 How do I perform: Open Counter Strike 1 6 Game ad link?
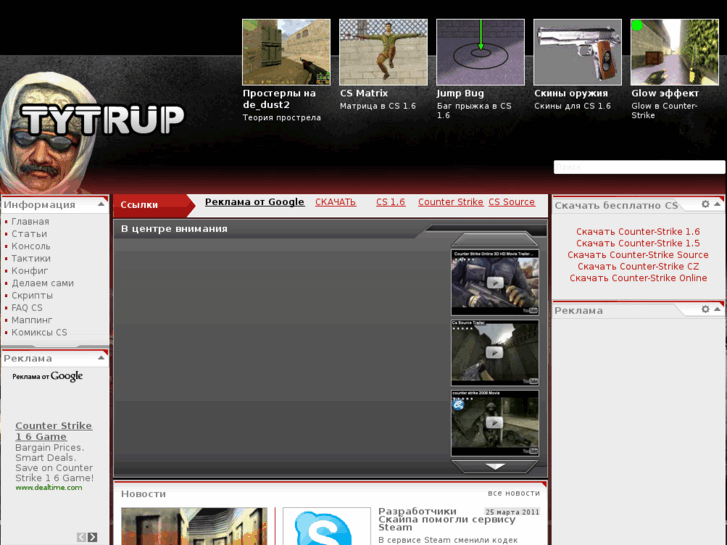(x=54, y=431)
